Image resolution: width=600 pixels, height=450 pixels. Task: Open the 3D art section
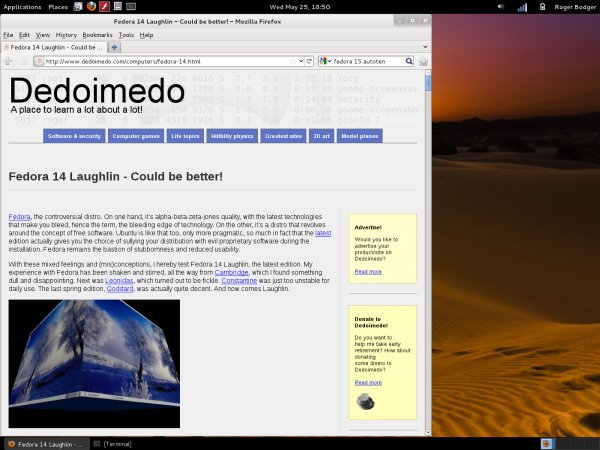tap(321, 136)
